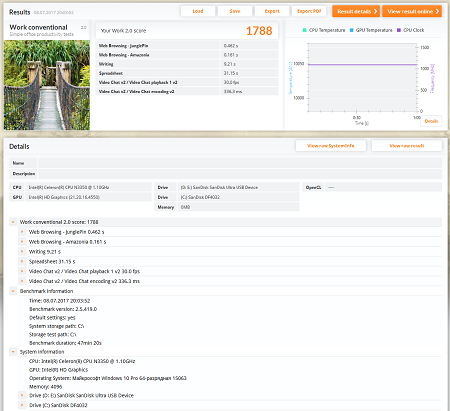Expand Web Browsing - Amazonia tree row
Image resolution: width=450 pixels, height=411 pixels.
(x=22, y=242)
